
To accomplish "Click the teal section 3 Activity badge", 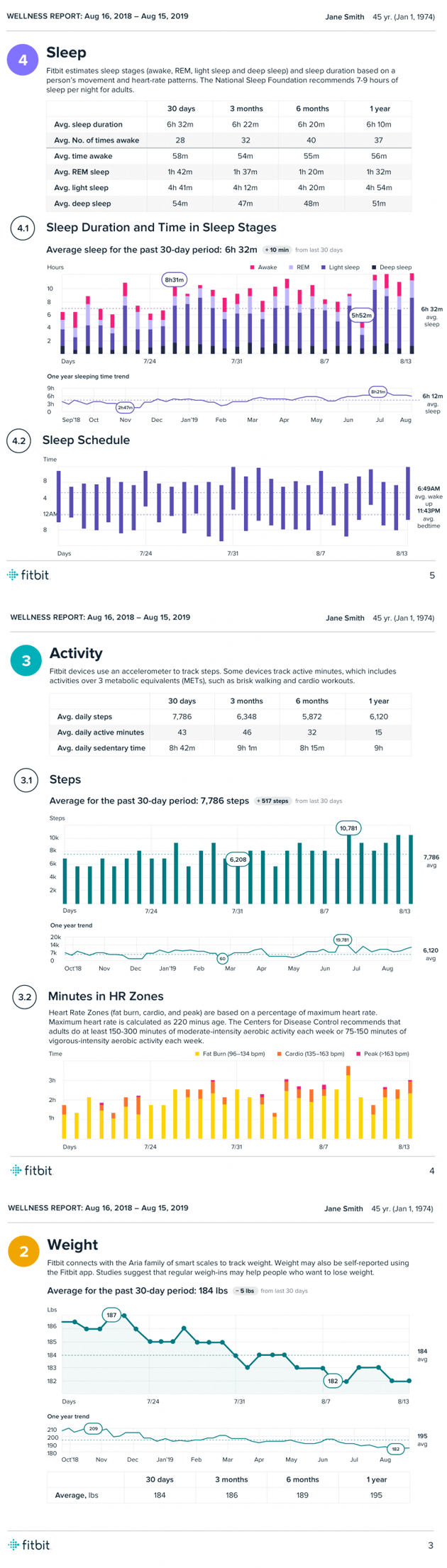I will point(26,660).
